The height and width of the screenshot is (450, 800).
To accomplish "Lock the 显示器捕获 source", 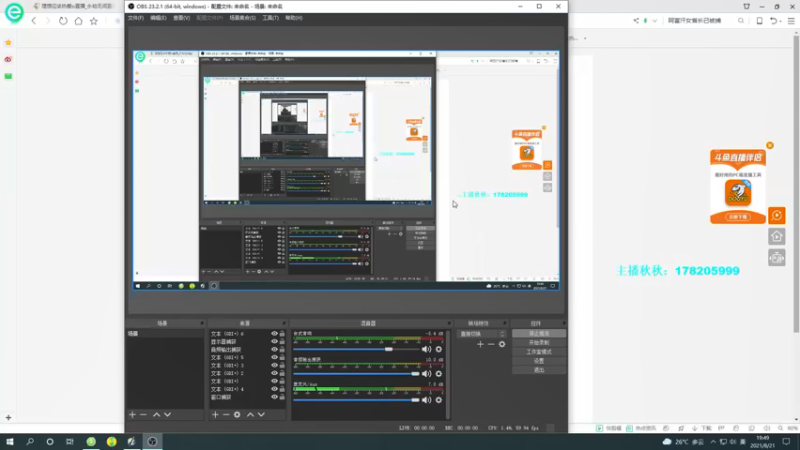I will [x=282, y=341].
